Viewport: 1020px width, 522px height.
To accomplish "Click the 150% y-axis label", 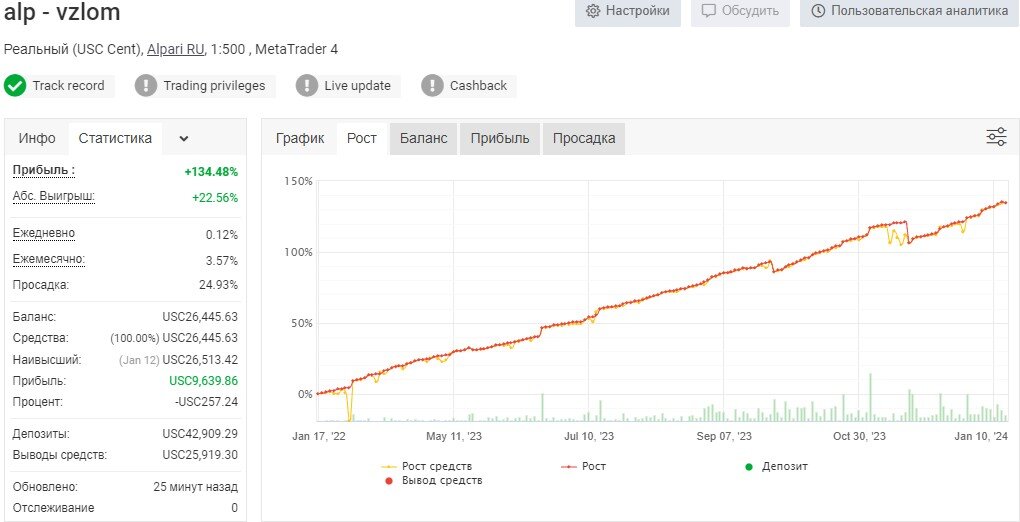I will click(x=299, y=181).
